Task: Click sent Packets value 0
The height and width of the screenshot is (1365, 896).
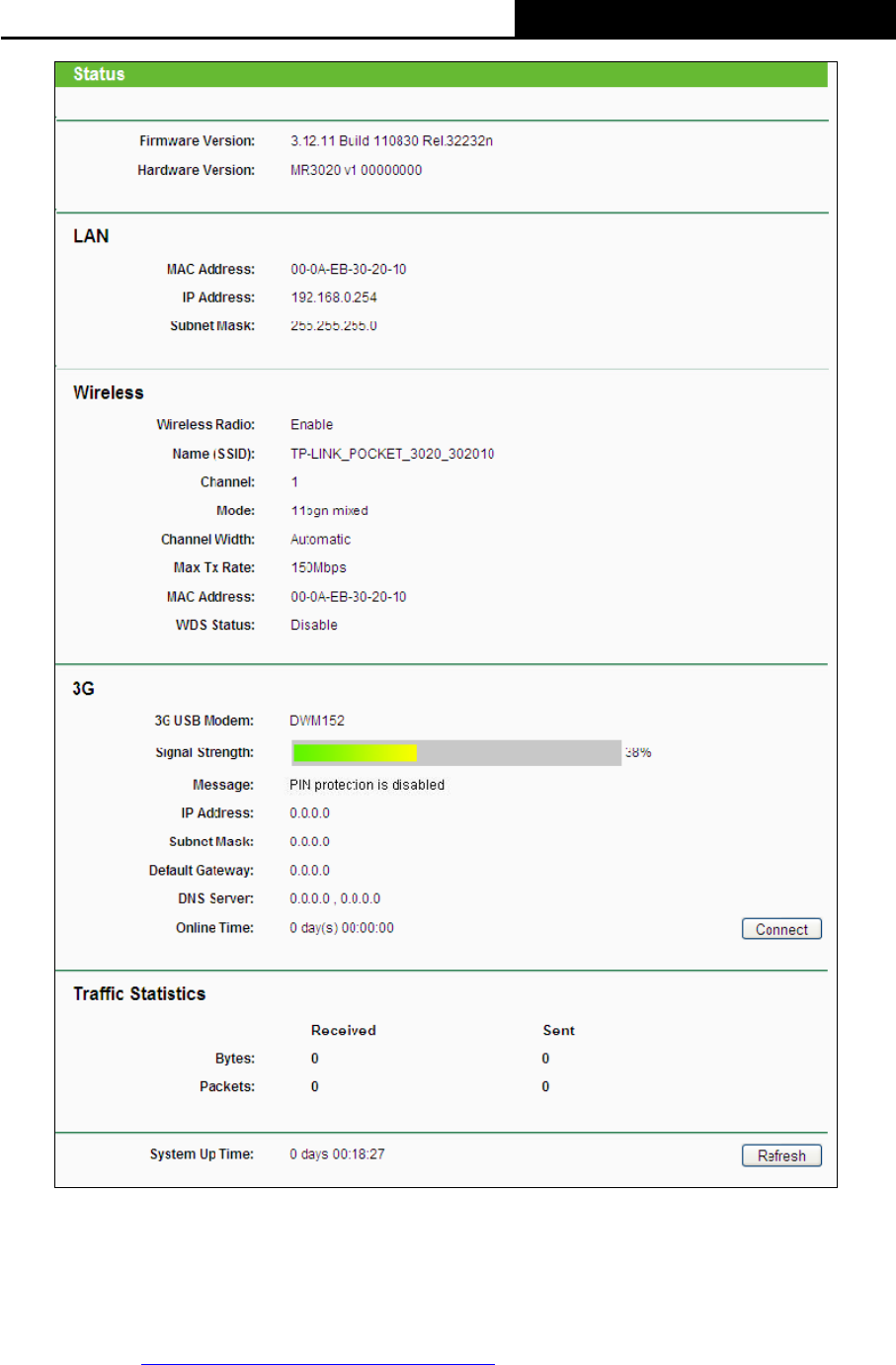Action: 545,1087
